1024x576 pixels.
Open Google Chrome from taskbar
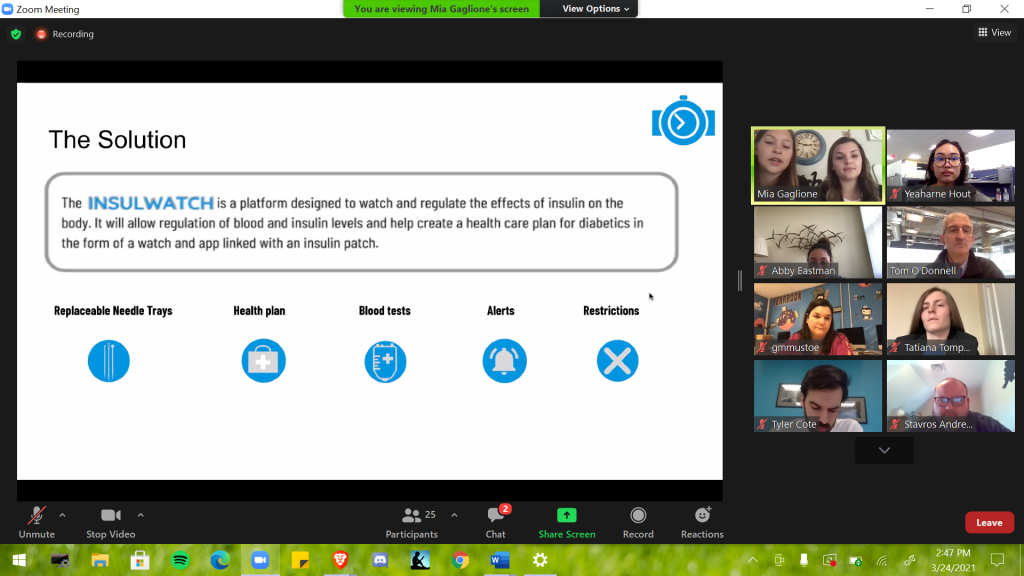(x=460, y=560)
